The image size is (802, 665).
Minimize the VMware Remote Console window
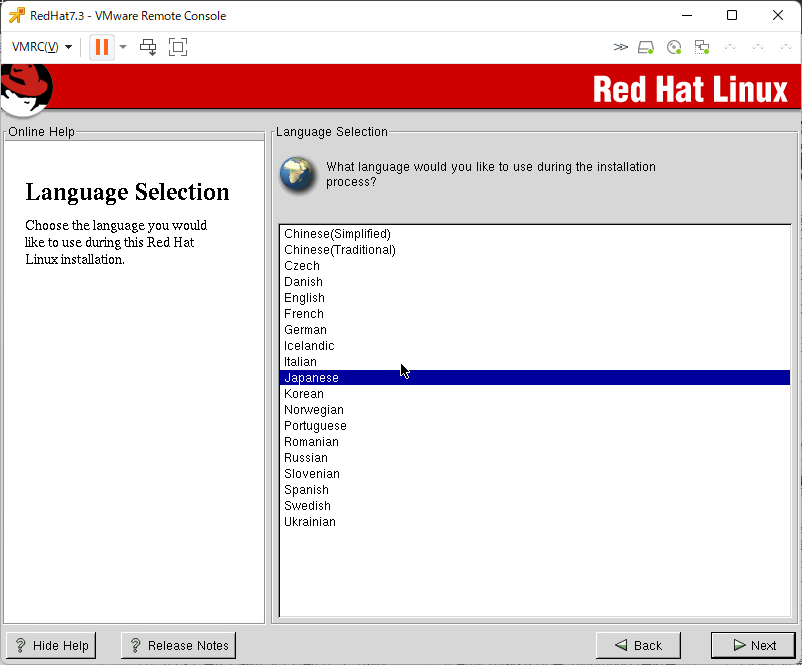(x=687, y=15)
